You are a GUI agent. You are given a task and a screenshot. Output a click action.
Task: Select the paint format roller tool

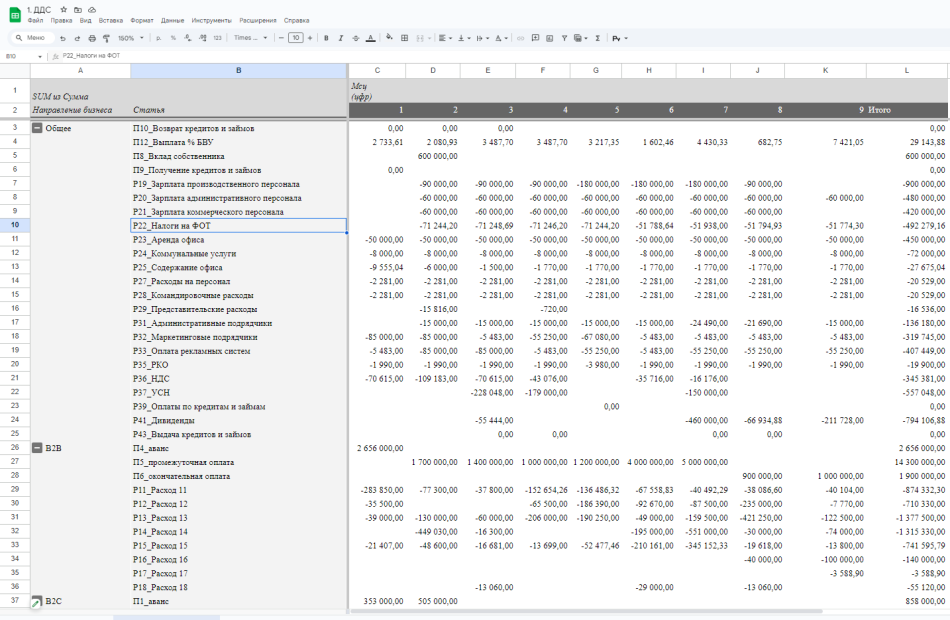[x=106, y=38]
